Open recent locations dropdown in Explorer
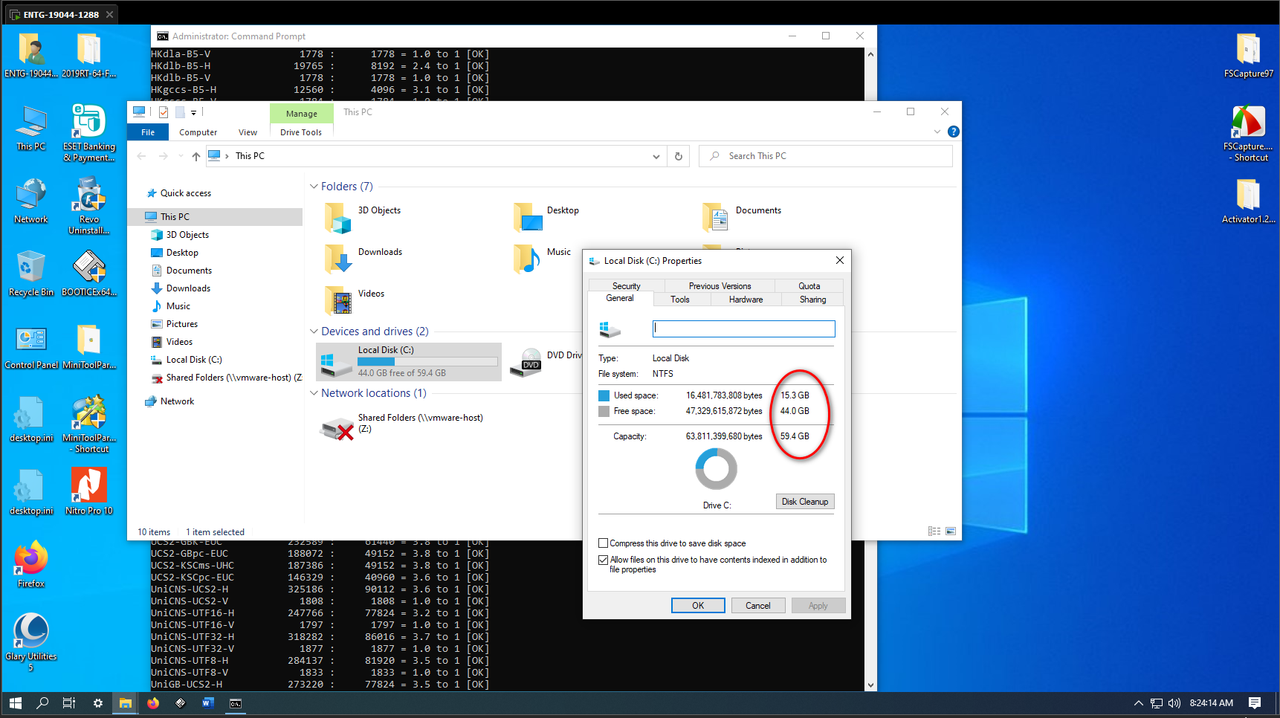This screenshot has width=1280, height=718. click(x=180, y=156)
